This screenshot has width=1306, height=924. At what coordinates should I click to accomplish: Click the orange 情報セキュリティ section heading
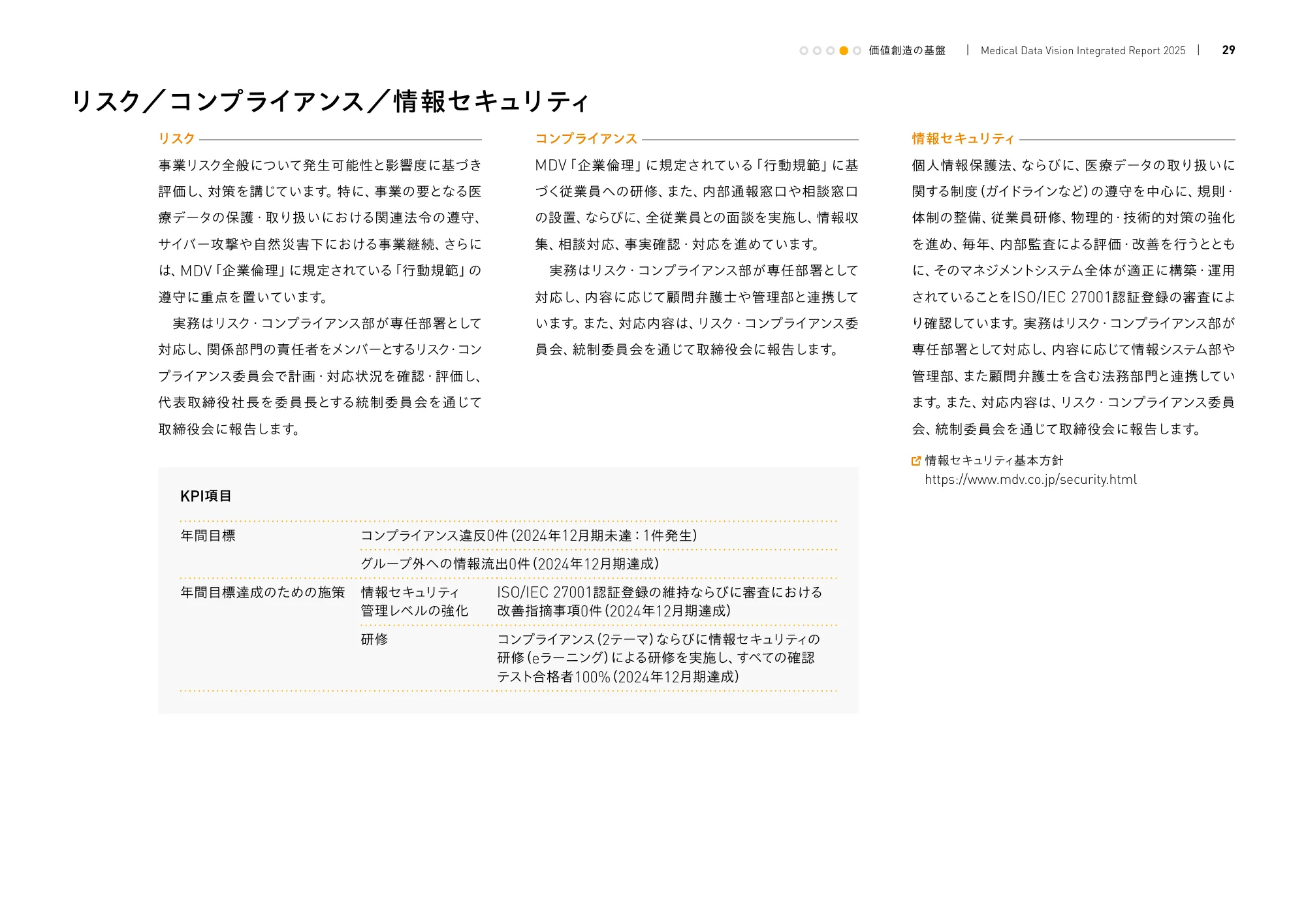(963, 138)
